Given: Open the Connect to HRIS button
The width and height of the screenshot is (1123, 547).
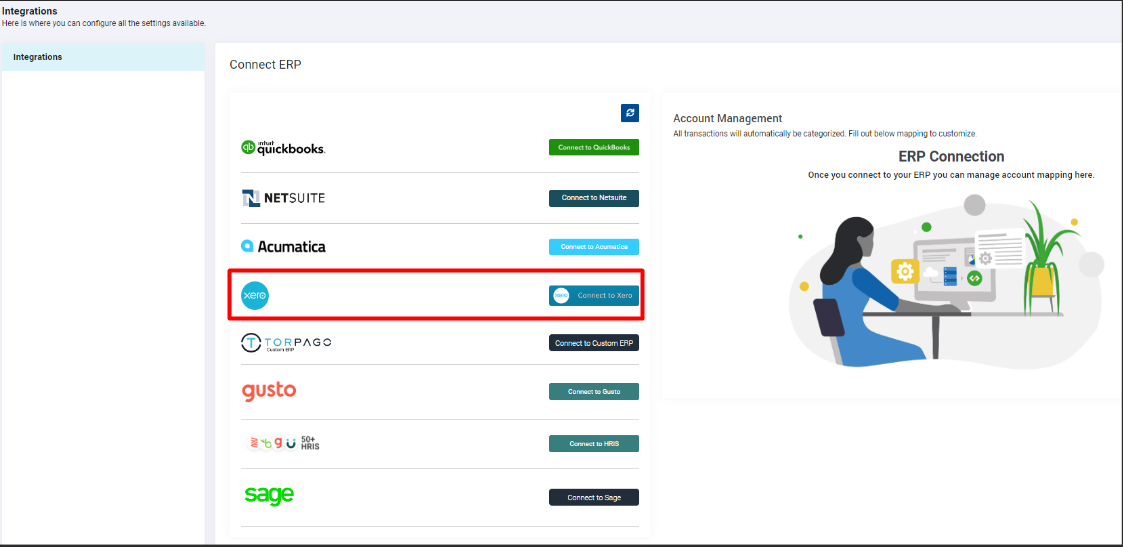Looking at the screenshot, I should 594,443.
